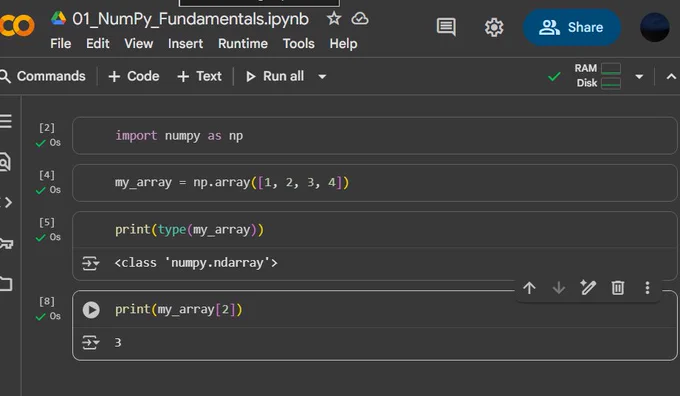Check cloud save status icon

point(360,19)
